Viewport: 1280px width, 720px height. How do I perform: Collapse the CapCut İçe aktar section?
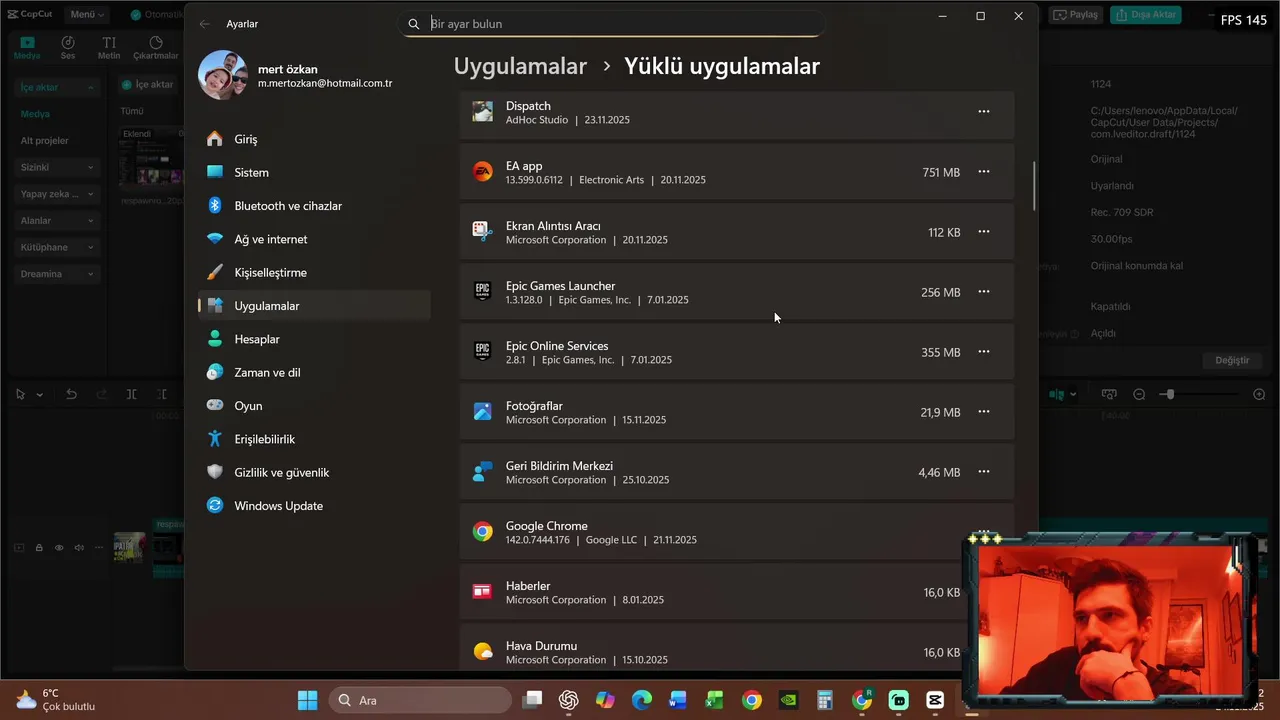point(57,88)
